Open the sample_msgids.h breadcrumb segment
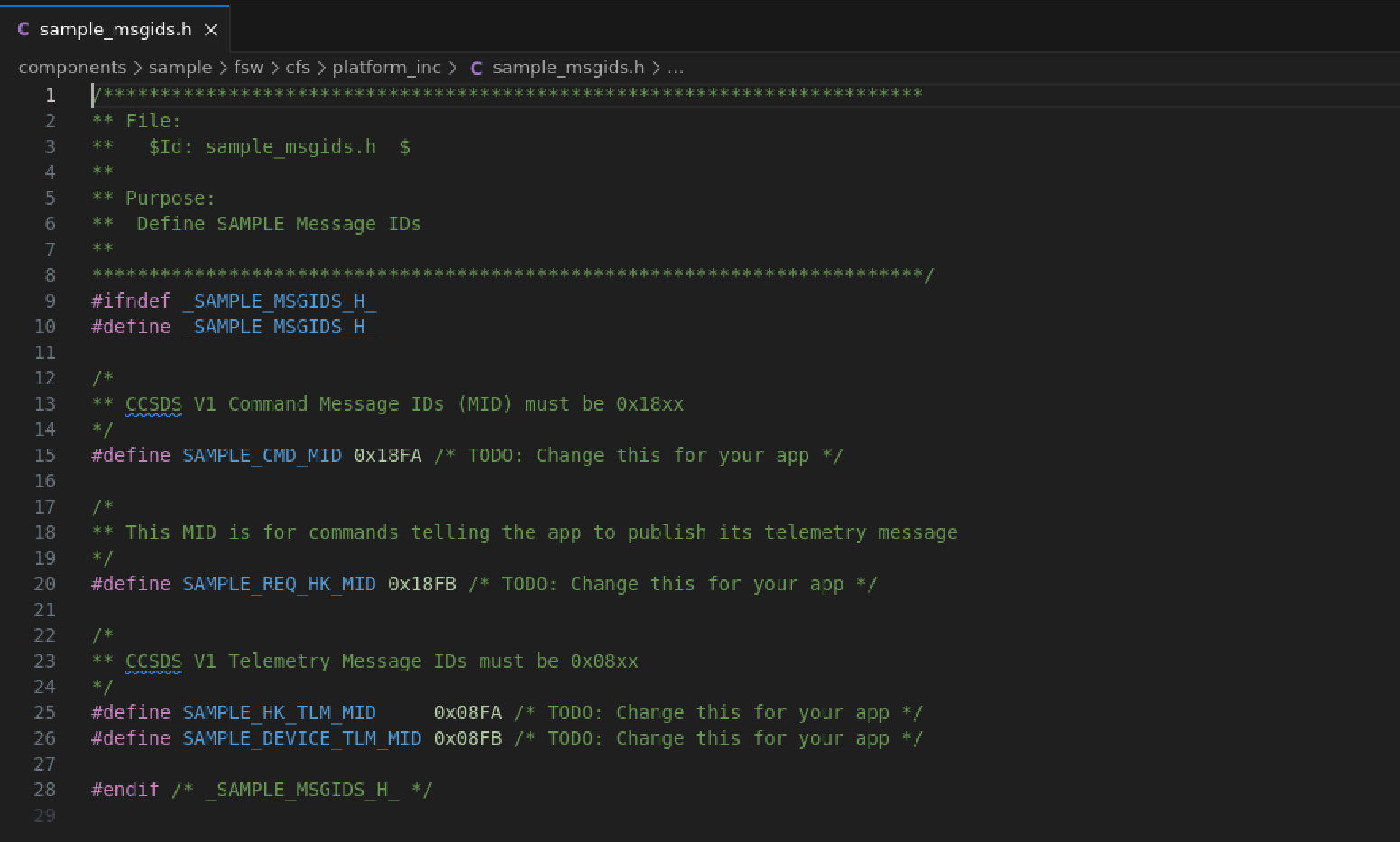The height and width of the screenshot is (842, 1400). tap(568, 68)
